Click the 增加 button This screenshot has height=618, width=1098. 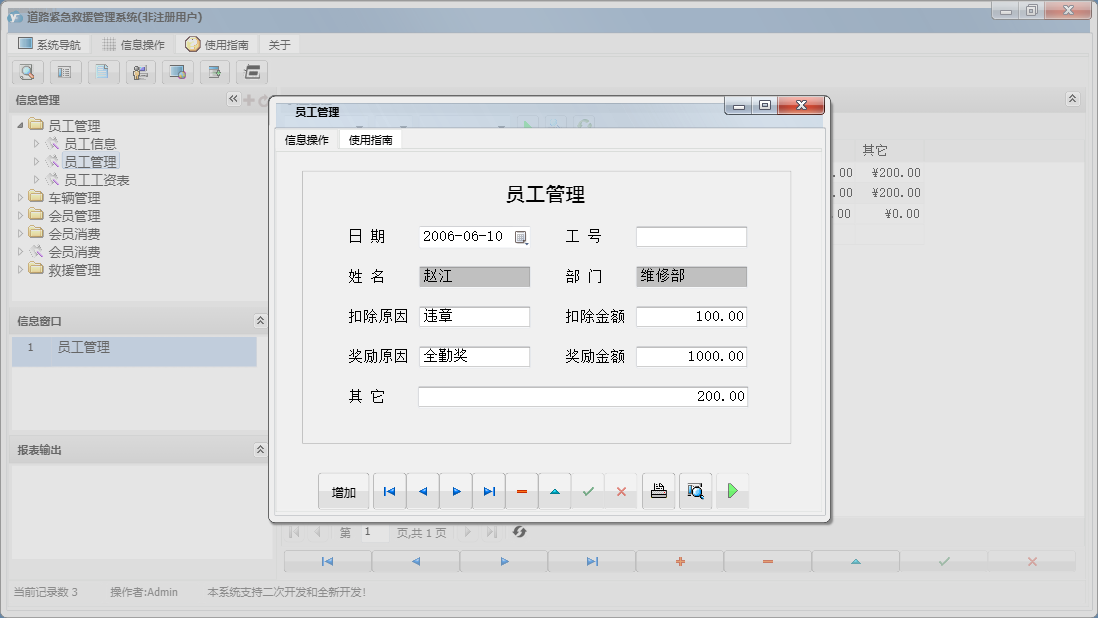(345, 490)
